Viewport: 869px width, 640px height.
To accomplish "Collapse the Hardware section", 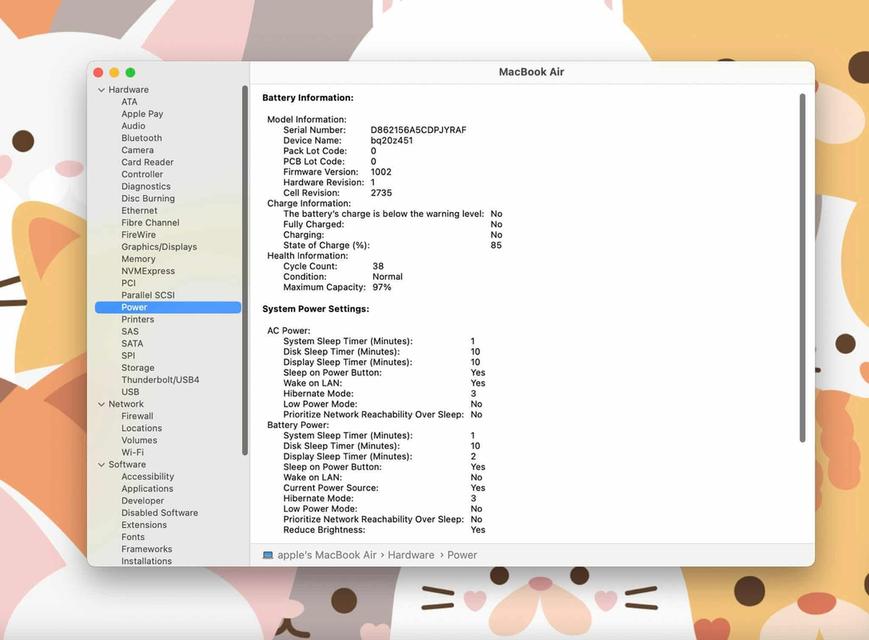I will [x=101, y=90].
